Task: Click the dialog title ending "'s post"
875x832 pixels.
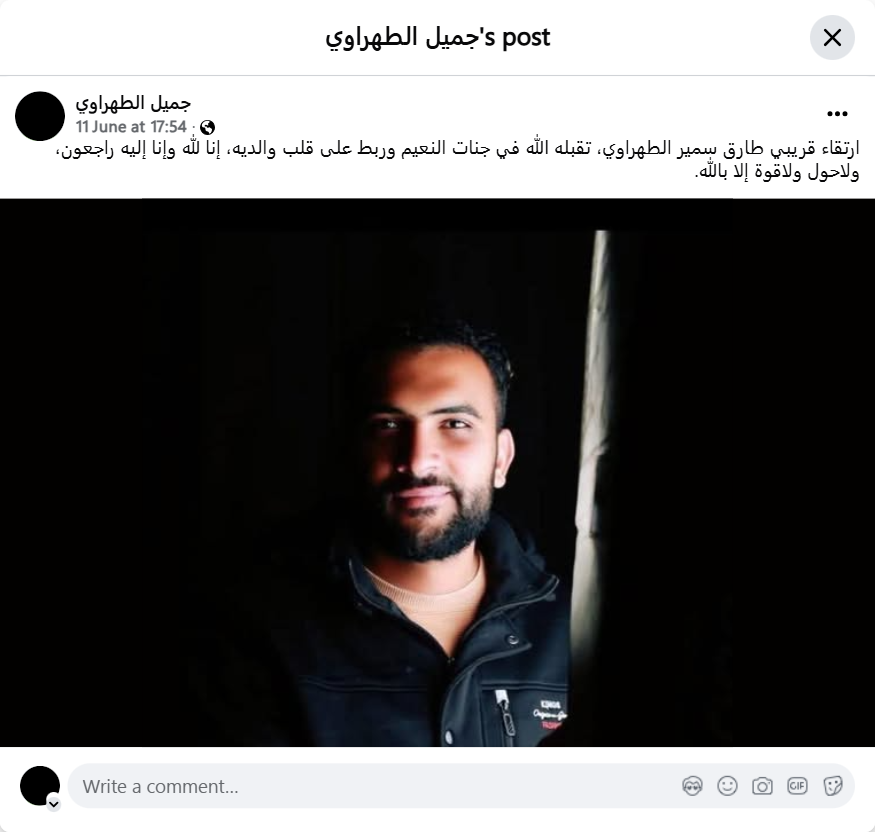Action: (438, 37)
